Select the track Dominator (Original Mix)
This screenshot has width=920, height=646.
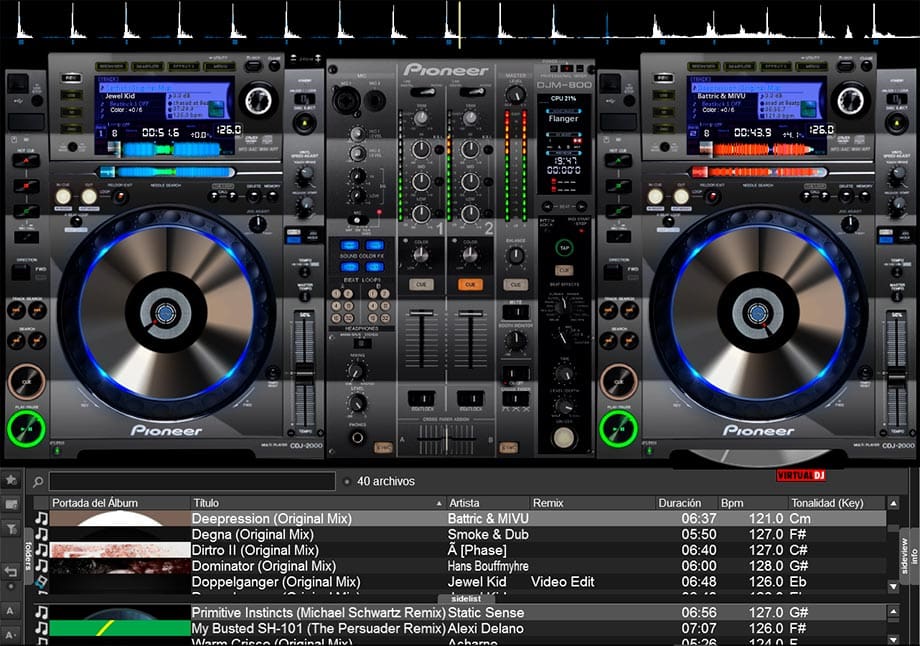point(460,566)
